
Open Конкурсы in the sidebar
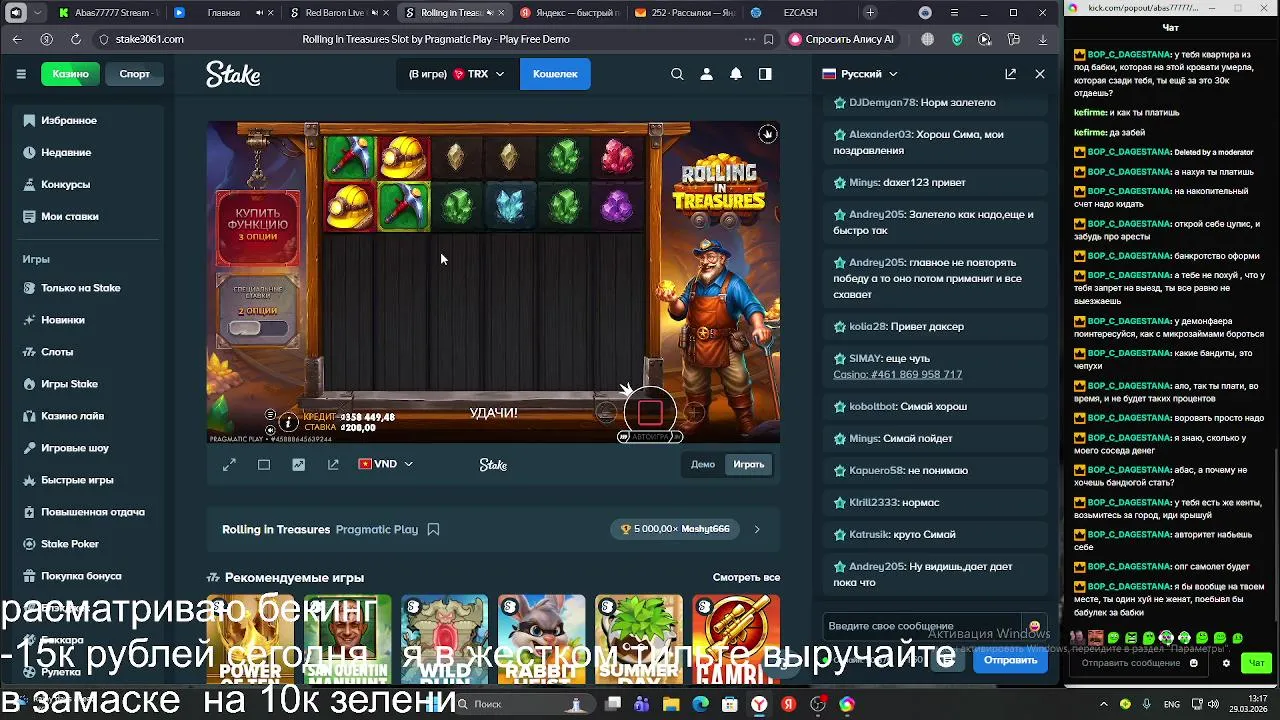pyautogui.click(x=89, y=184)
